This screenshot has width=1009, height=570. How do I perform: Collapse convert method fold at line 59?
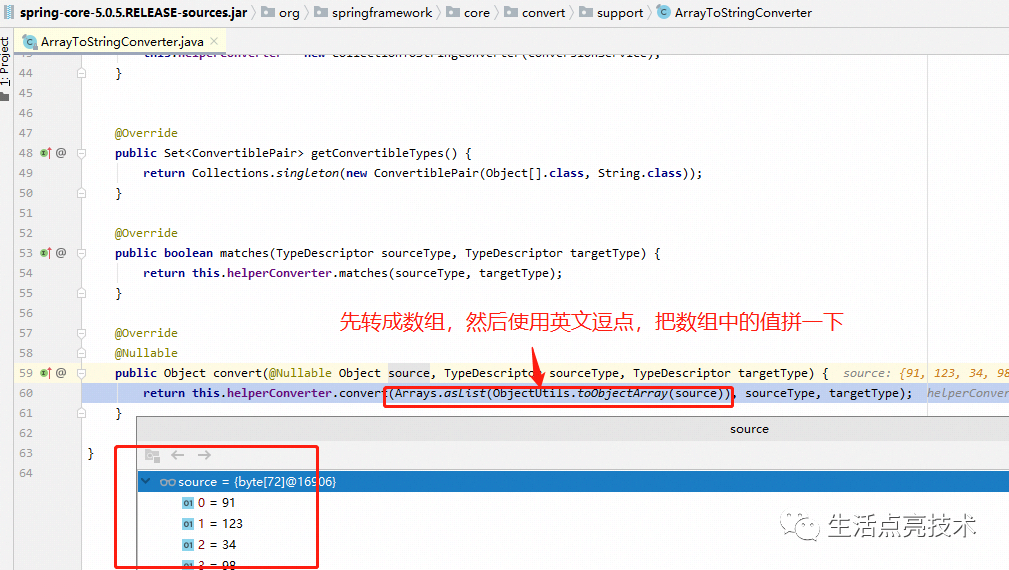82,372
